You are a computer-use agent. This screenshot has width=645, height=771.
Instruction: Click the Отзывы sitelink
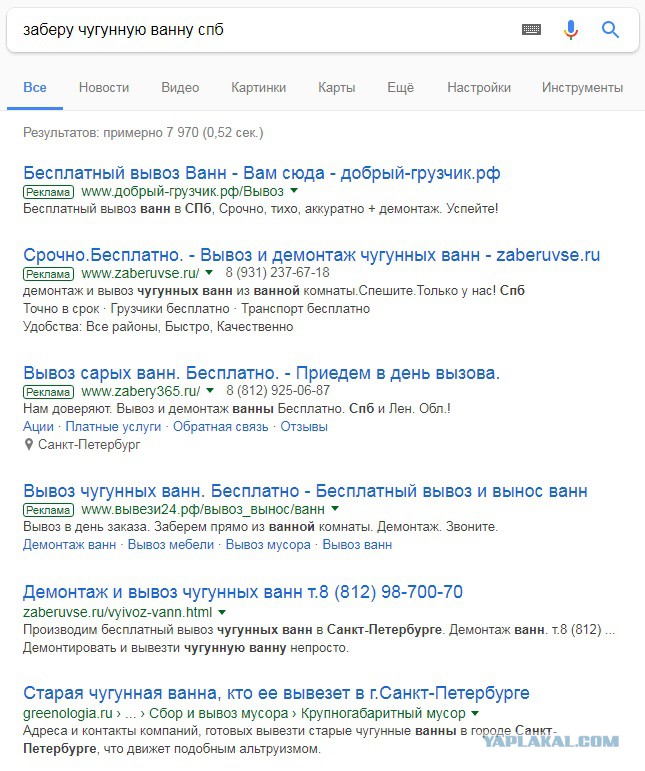[x=304, y=427]
